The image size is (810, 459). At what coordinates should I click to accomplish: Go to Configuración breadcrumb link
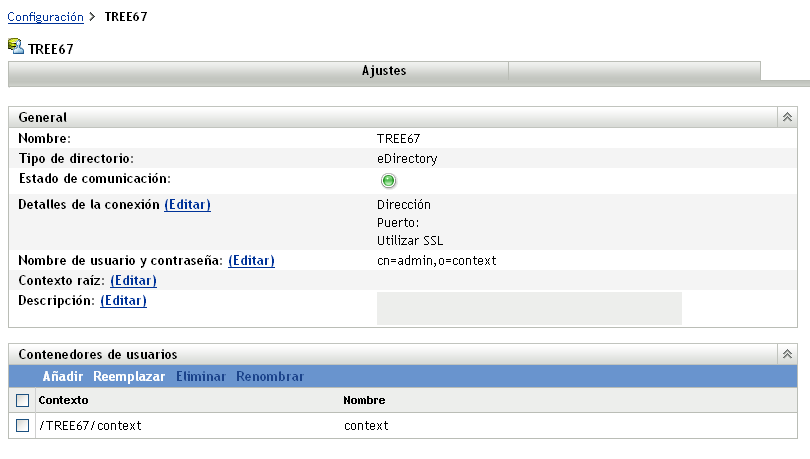[46, 17]
